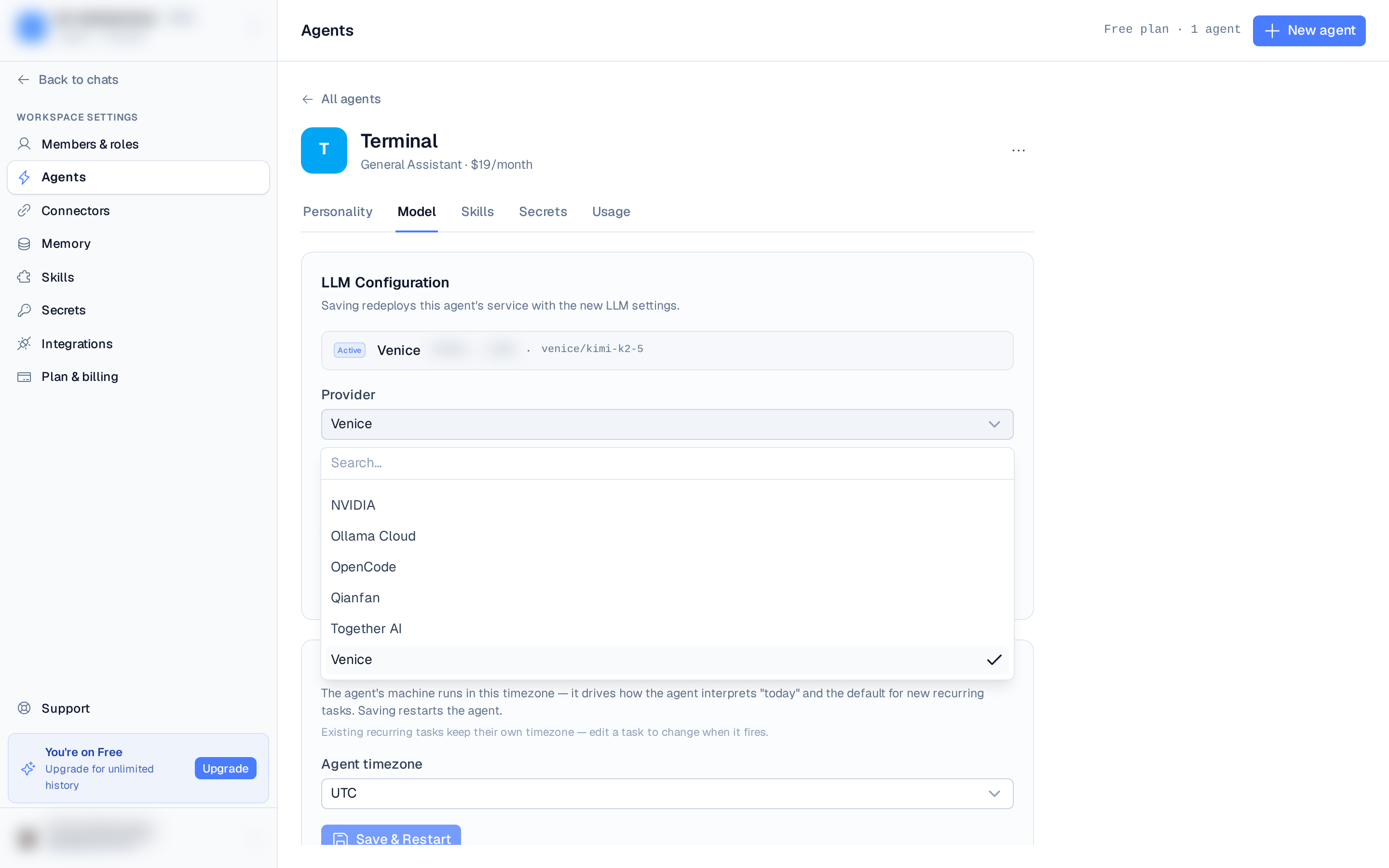The image size is (1389, 868).
Task: Switch to the Personality tab
Action: [x=338, y=212]
